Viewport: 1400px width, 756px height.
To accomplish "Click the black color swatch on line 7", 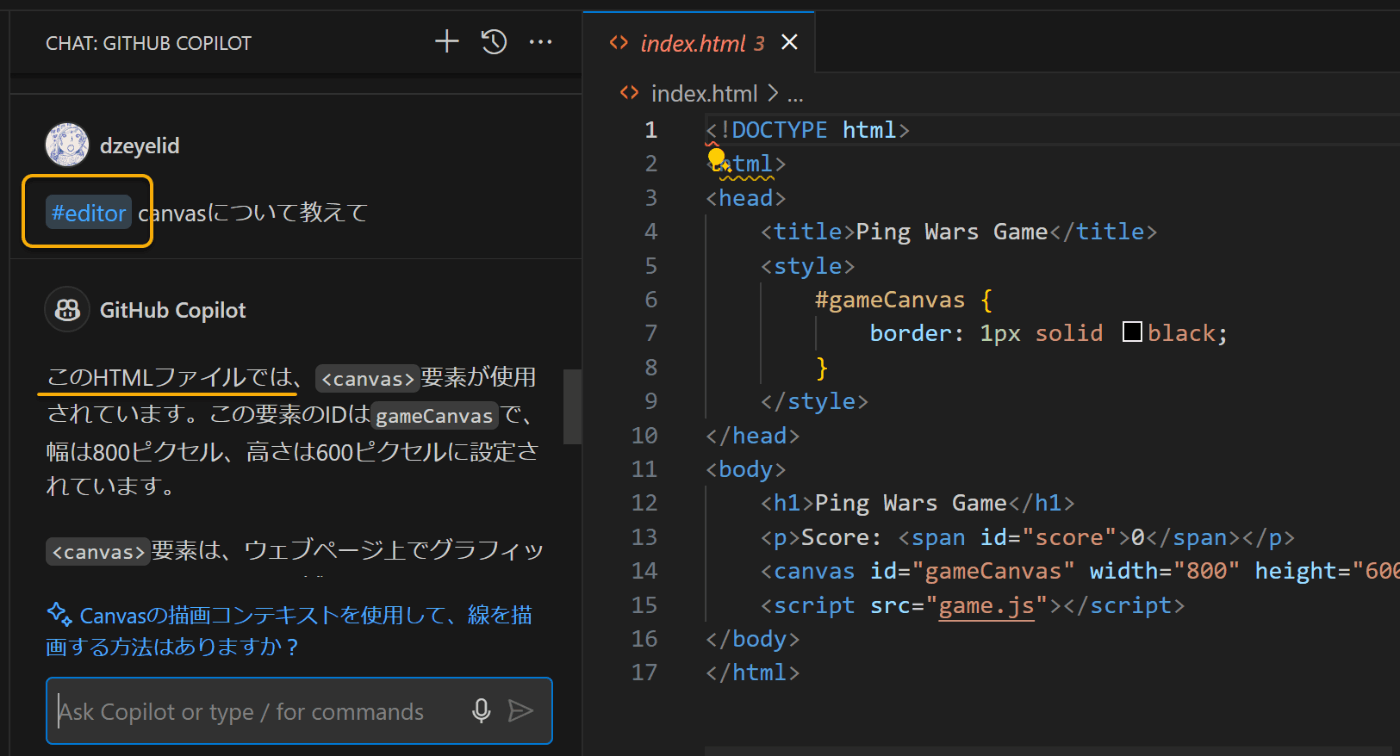I will 1132,333.
